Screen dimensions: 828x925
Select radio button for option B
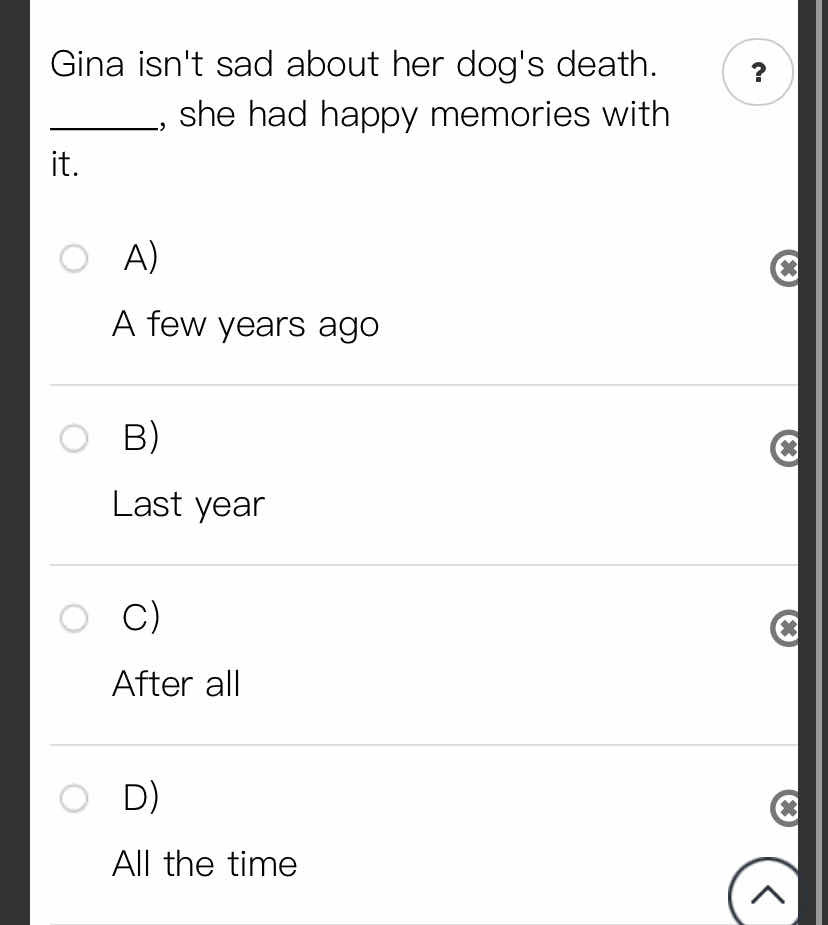(74, 438)
